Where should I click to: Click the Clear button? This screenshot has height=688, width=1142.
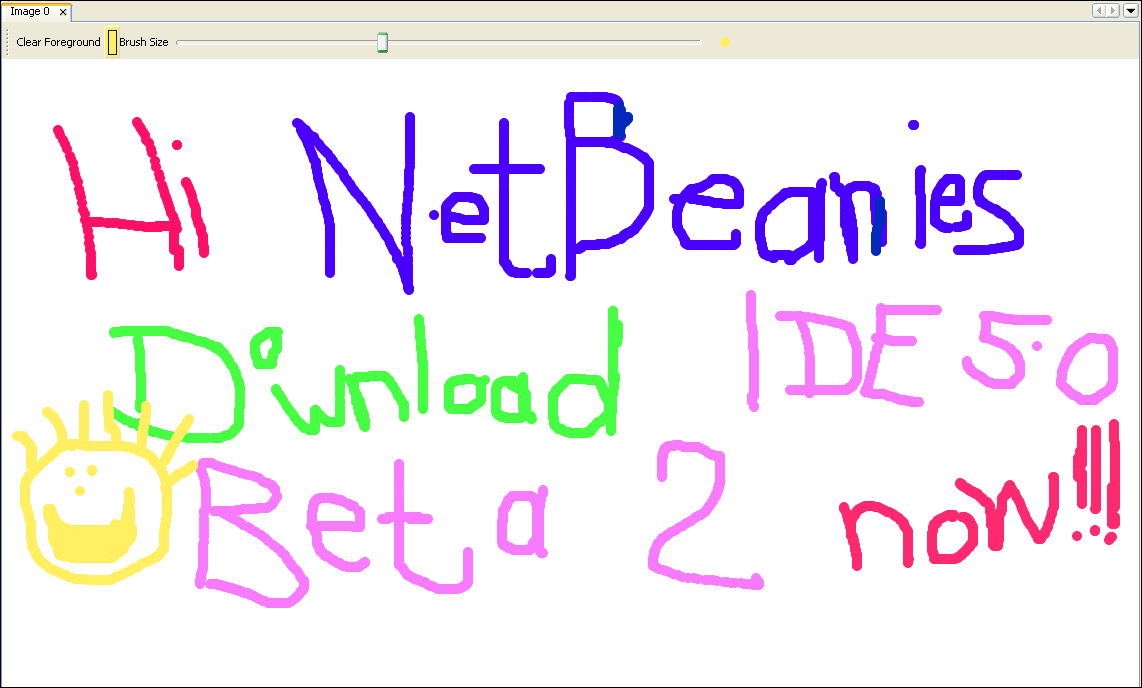point(28,42)
